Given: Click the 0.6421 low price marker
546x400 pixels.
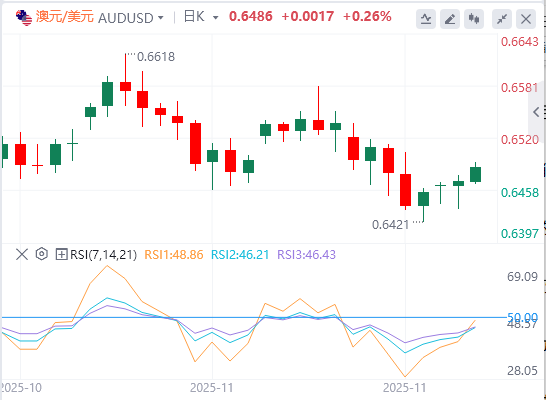Looking at the screenshot, I should (390, 225).
